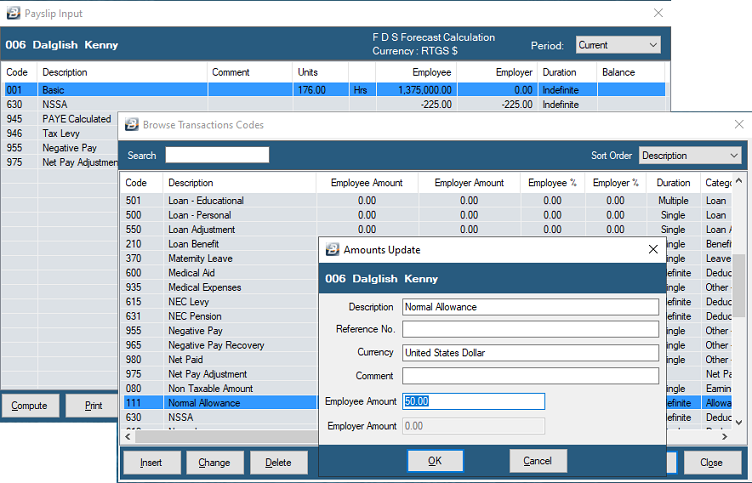The image size is (752, 483).
Task: Click the Delete button
Action: [x=278, y=462]
